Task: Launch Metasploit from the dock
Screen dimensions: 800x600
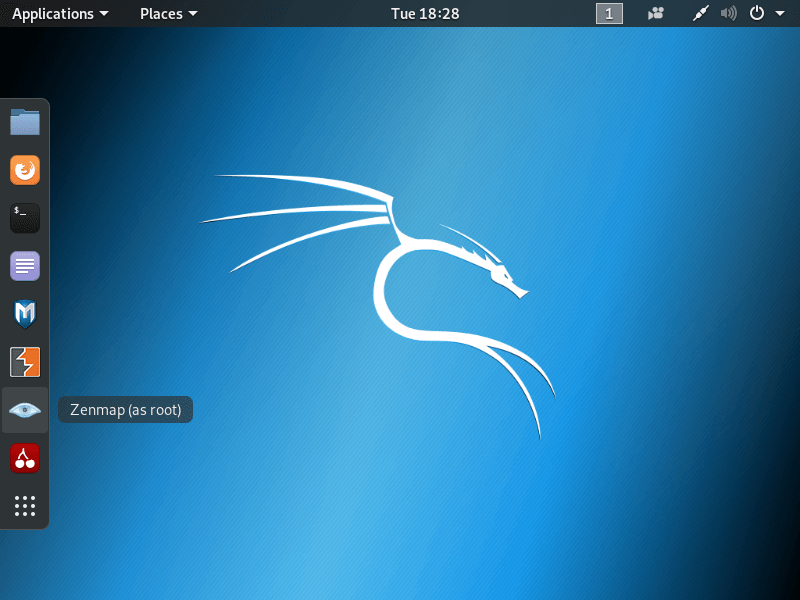Action: point(24,314)
